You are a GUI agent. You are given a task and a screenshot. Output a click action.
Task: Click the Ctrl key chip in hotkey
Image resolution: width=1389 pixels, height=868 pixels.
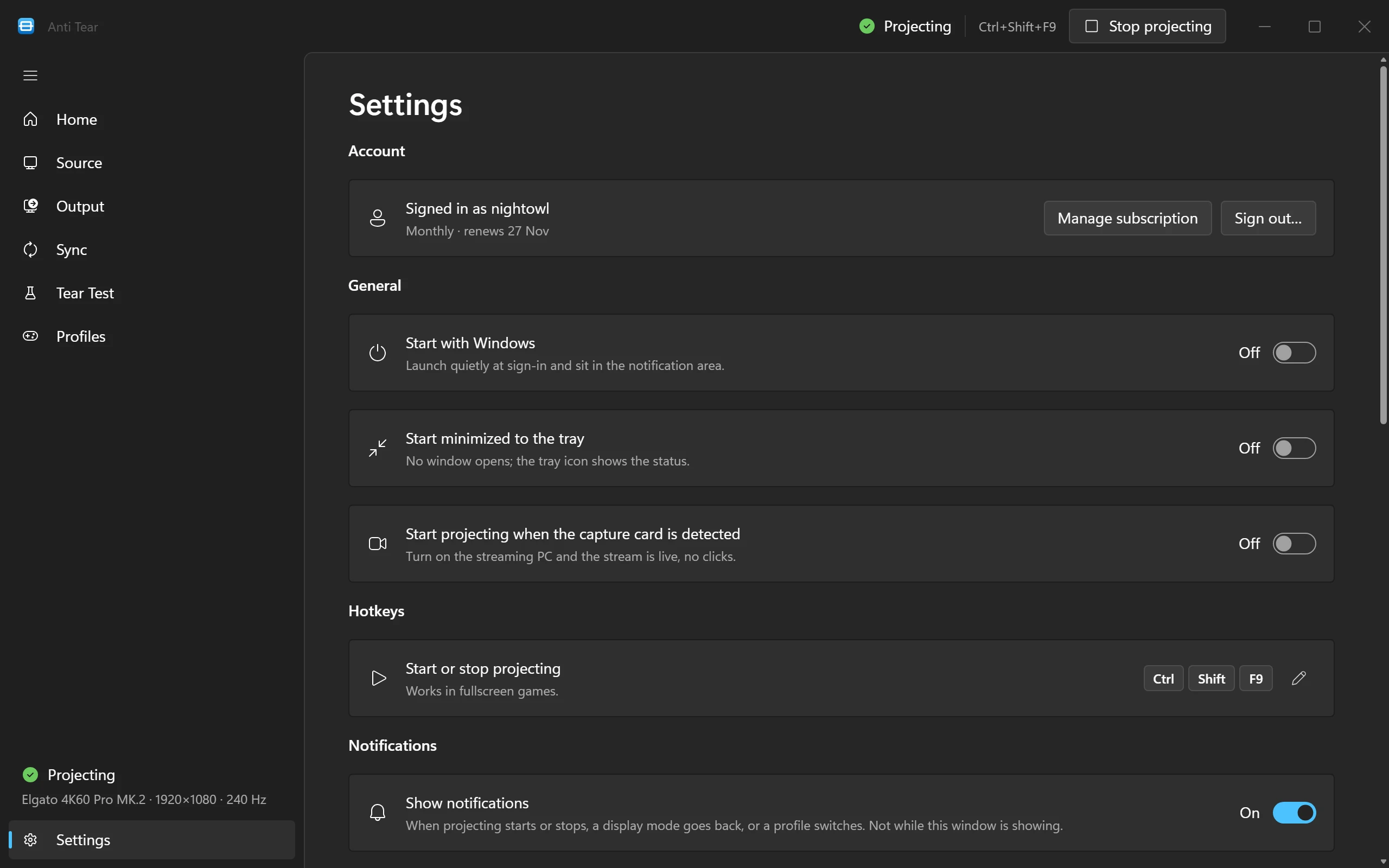(1163, 679)
